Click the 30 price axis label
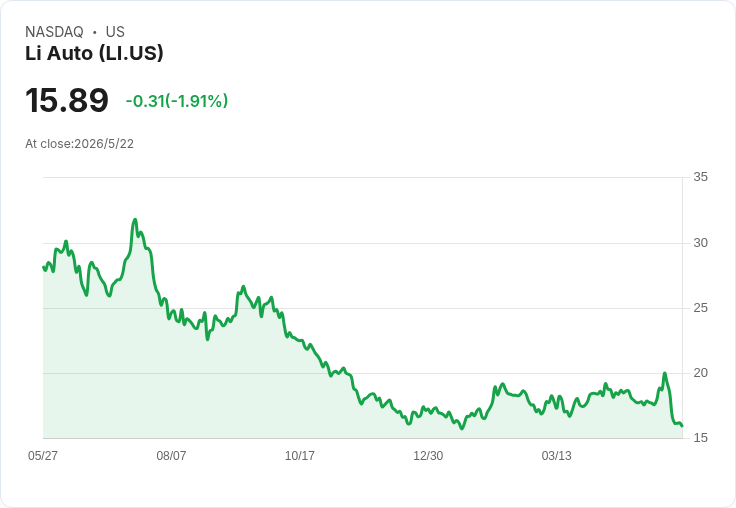Screen dimensions: 736x508 (x=700, y=243)
